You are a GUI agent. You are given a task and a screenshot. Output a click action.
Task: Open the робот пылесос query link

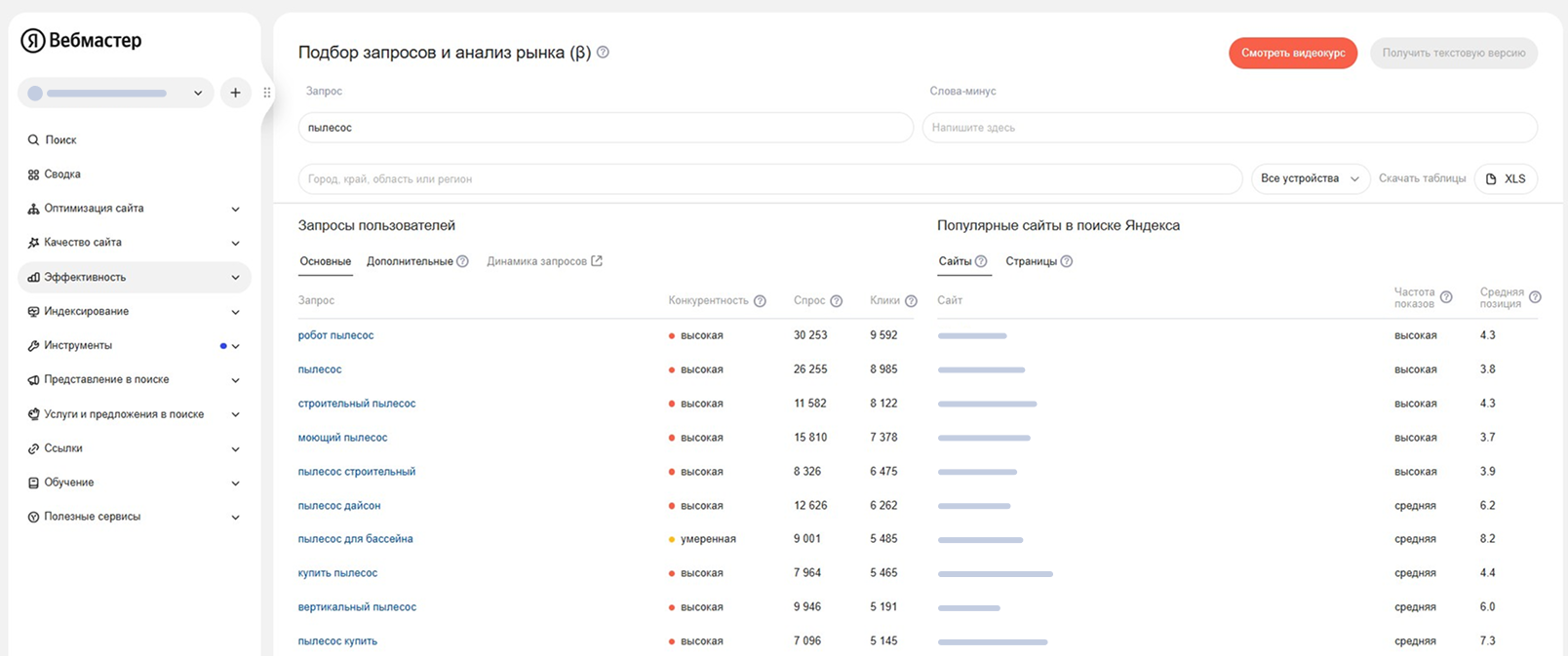[335, 335]
